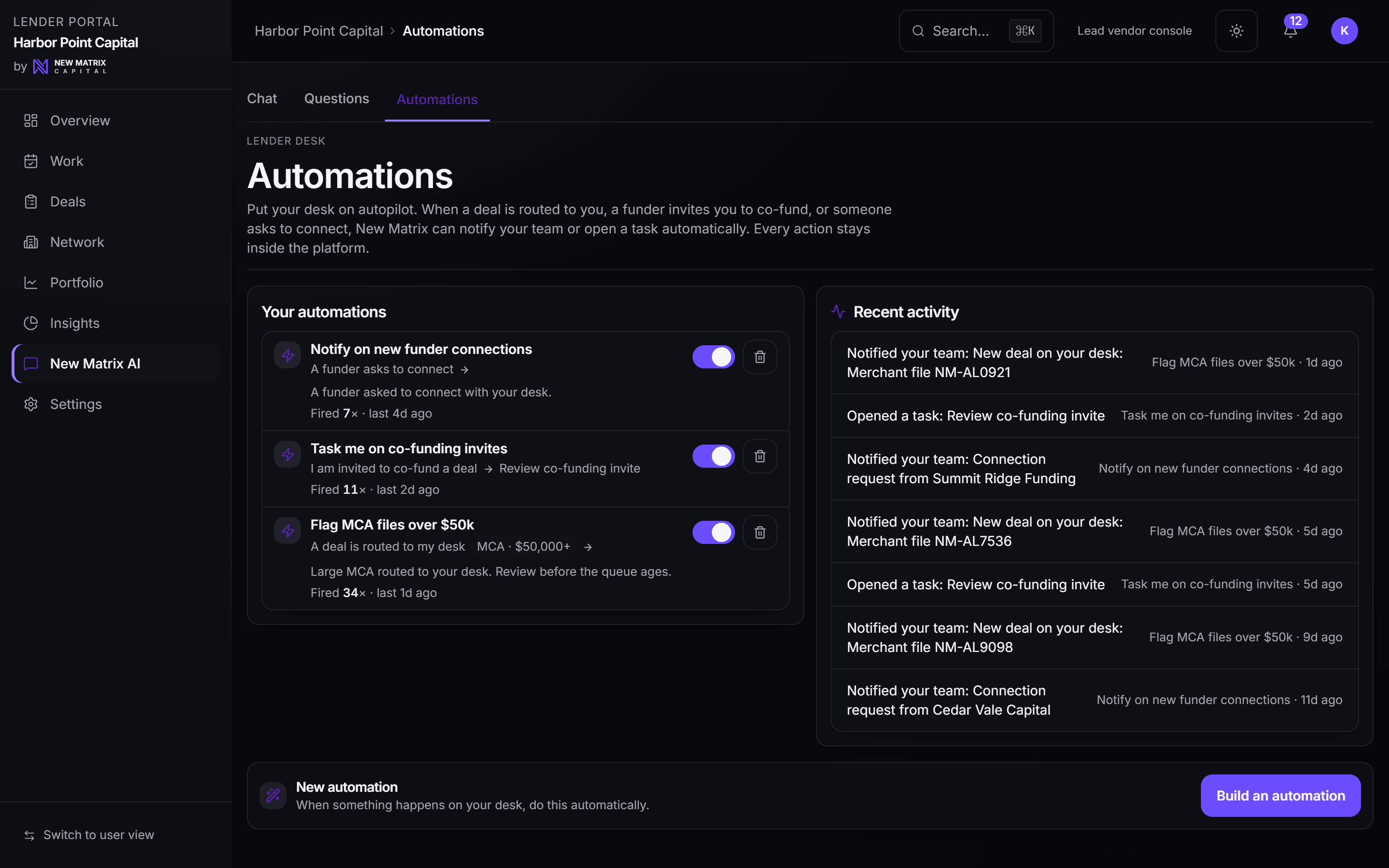Turn off Flag MCA files over $50k toggle
Viewport: 1389px width, 868px height.
coord(713,533)
